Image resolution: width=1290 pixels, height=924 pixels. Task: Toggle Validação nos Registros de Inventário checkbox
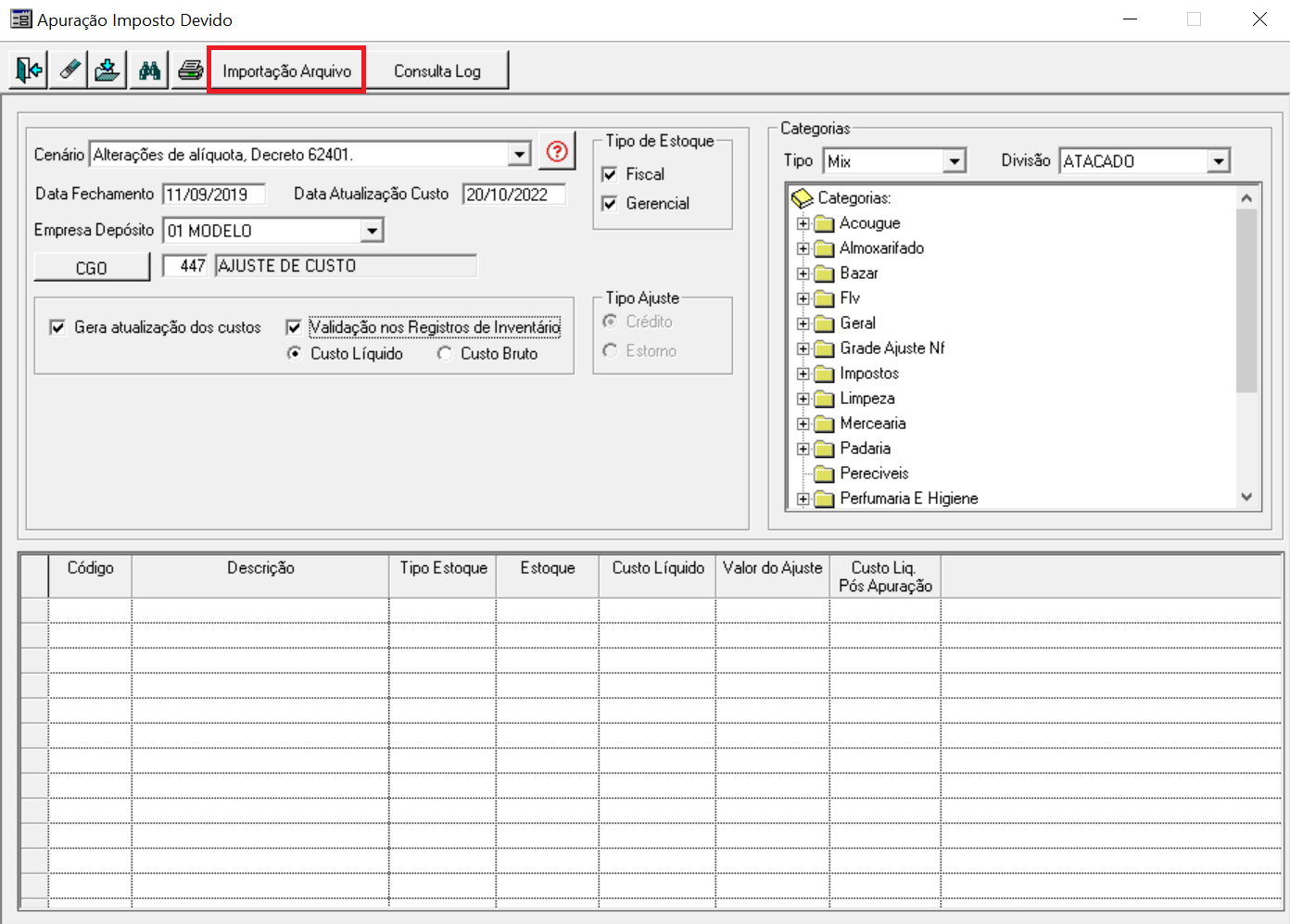294,327
